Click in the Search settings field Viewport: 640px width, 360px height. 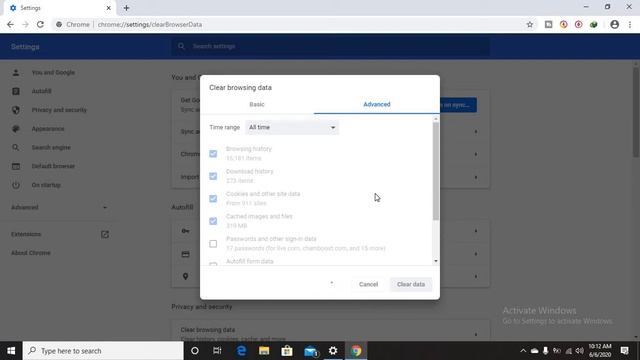tap(331, 46)
